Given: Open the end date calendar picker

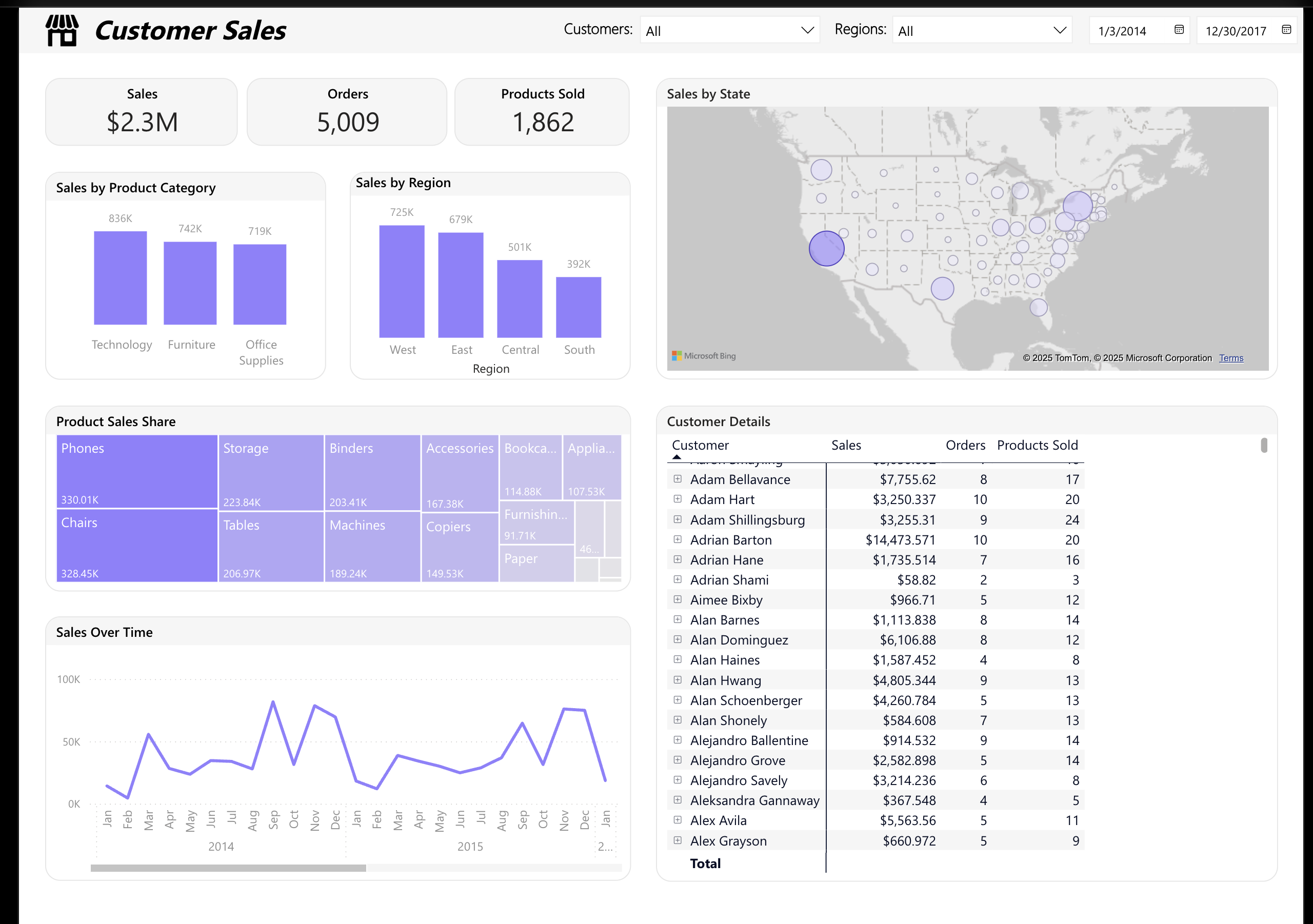Looking at the screenshot, I should (x=1287, y=30).
